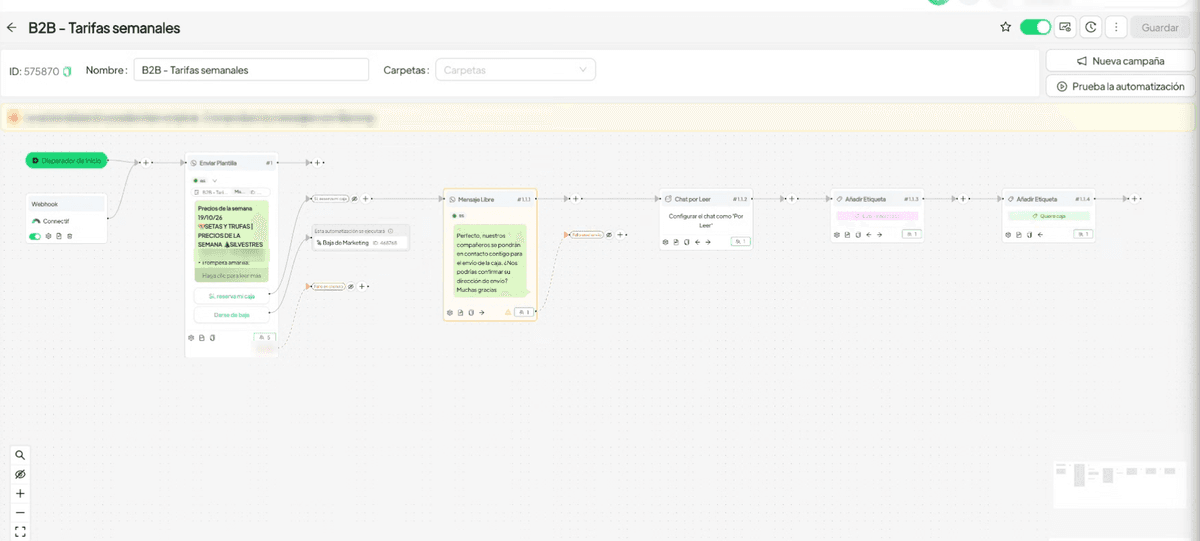Image resolution: width=1200 pixels, height=541 pixels.
Task: Select the green 'Quiere caja' label tag
Action: 1049,216
